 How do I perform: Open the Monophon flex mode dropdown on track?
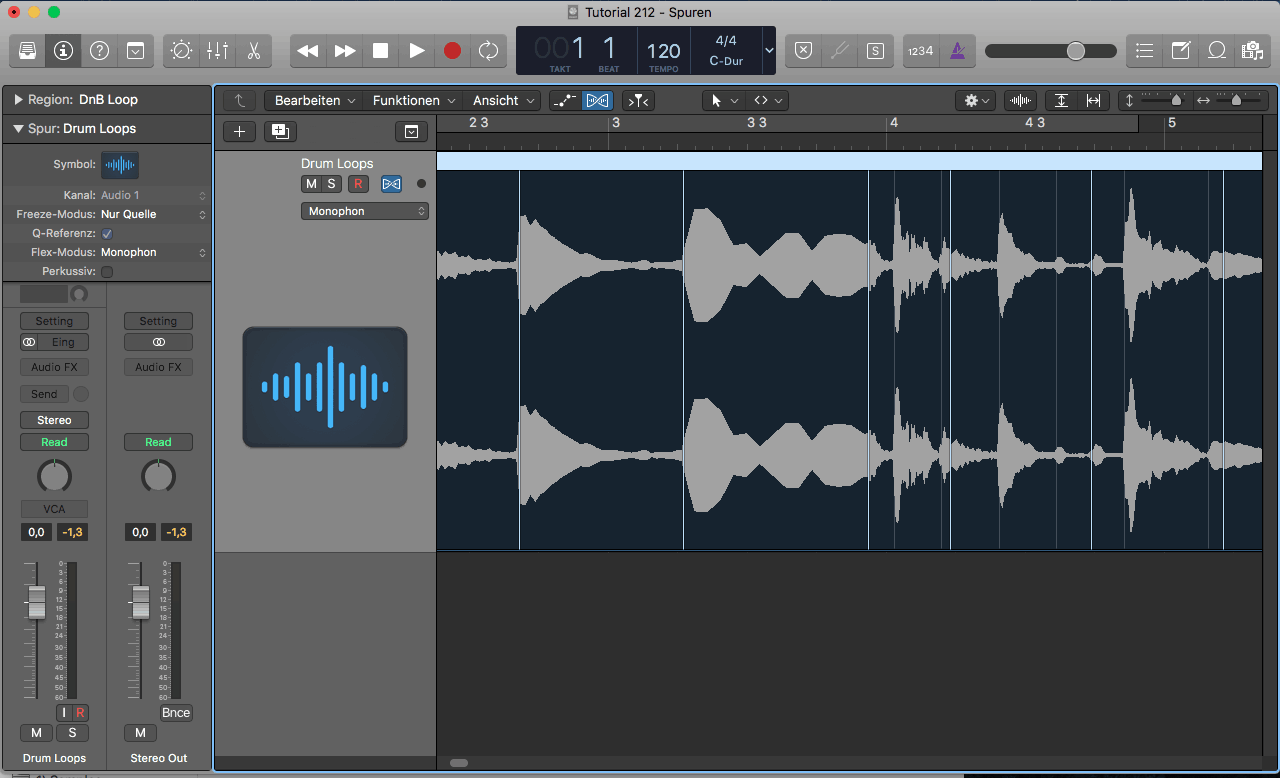365,211
